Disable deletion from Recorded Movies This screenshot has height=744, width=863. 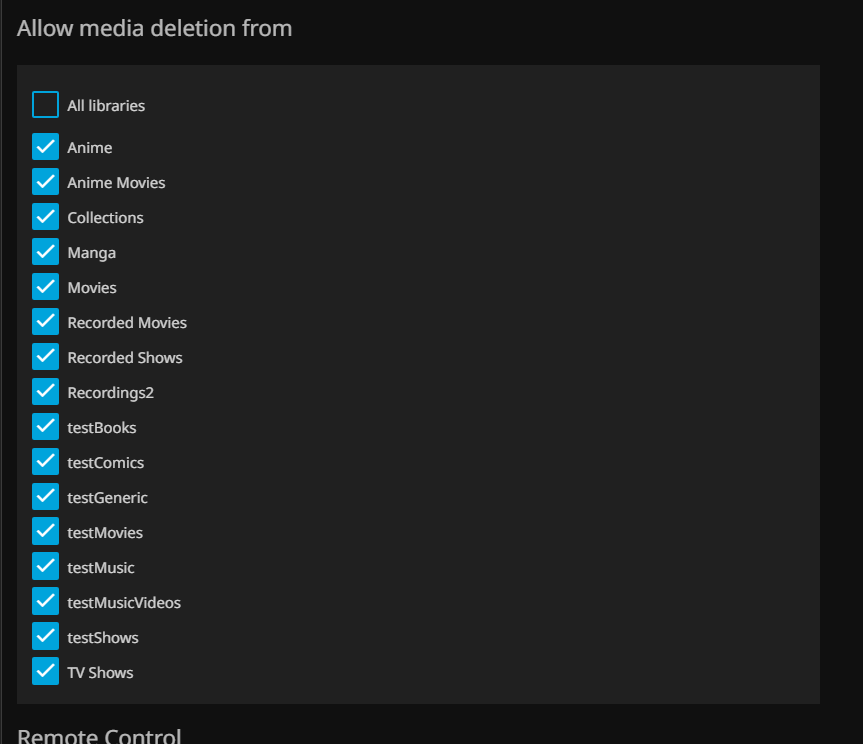click(x=45, y=322)
